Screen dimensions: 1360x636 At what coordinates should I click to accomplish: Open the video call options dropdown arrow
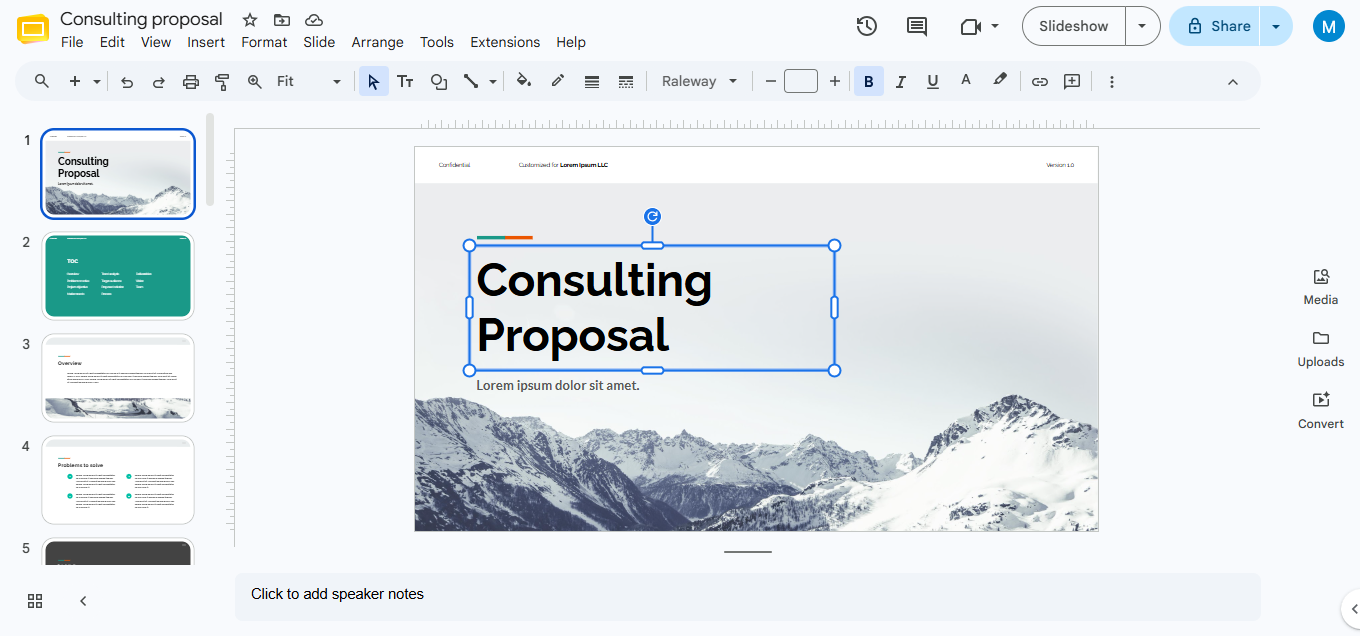pos(995,26)
